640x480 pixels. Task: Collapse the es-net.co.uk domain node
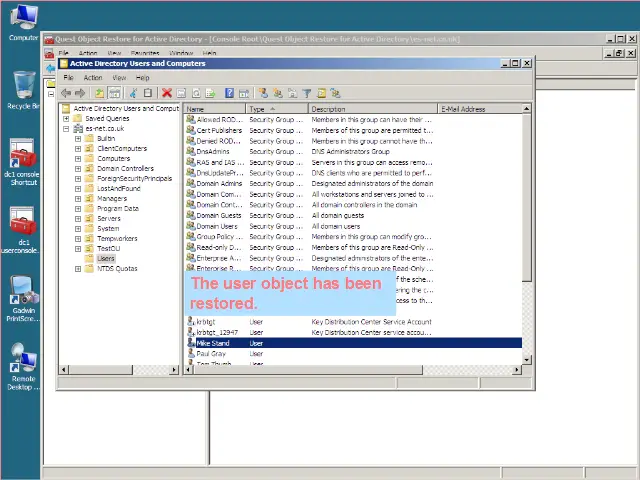pyautogui.click(x=66, y=129)
